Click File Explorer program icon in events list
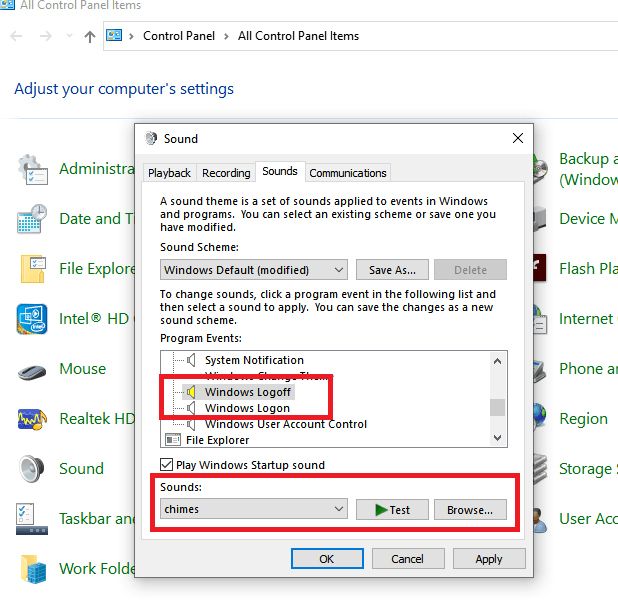 173,439
